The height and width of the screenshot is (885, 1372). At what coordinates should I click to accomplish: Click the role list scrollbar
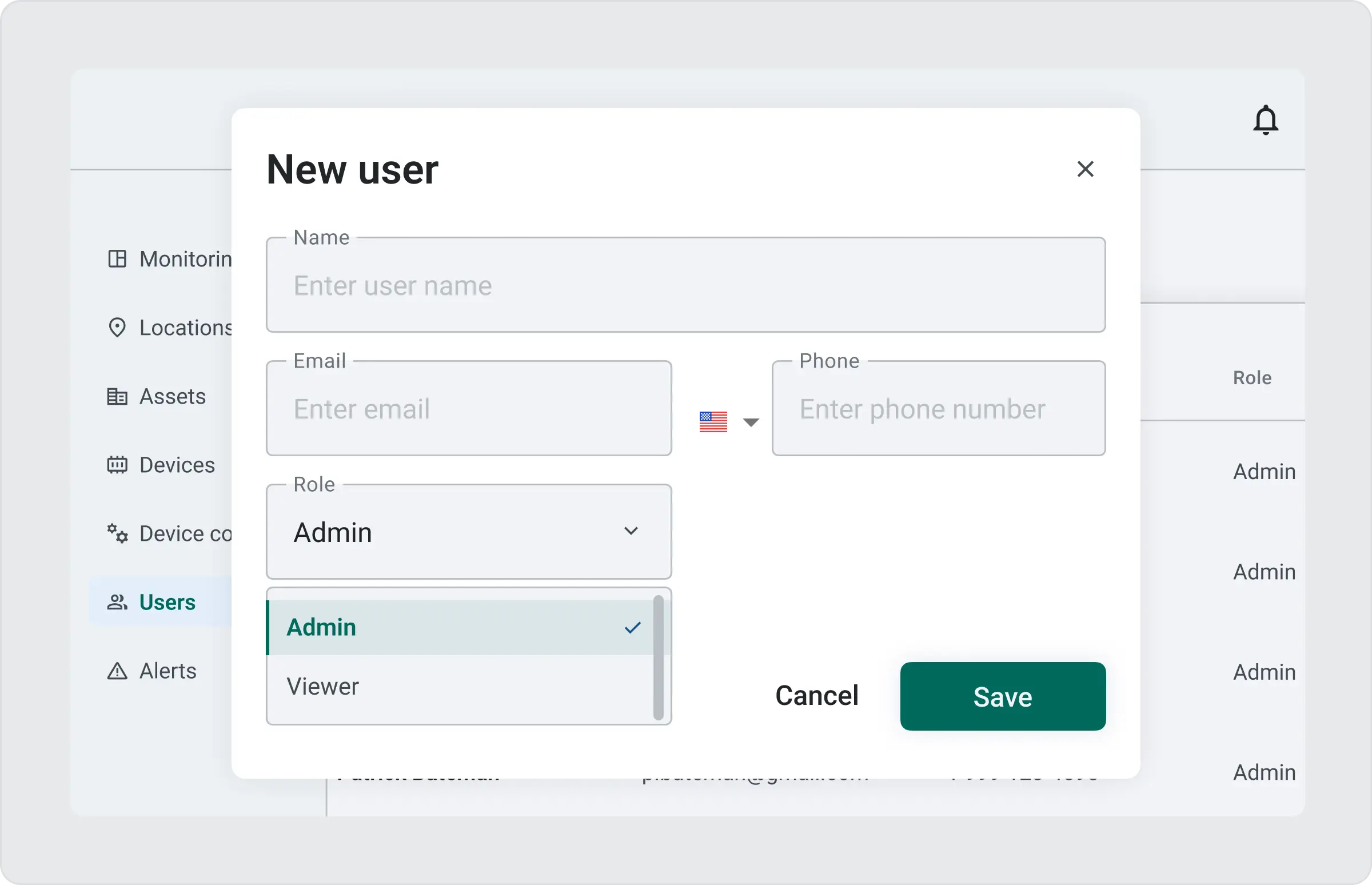click(659, 657)
